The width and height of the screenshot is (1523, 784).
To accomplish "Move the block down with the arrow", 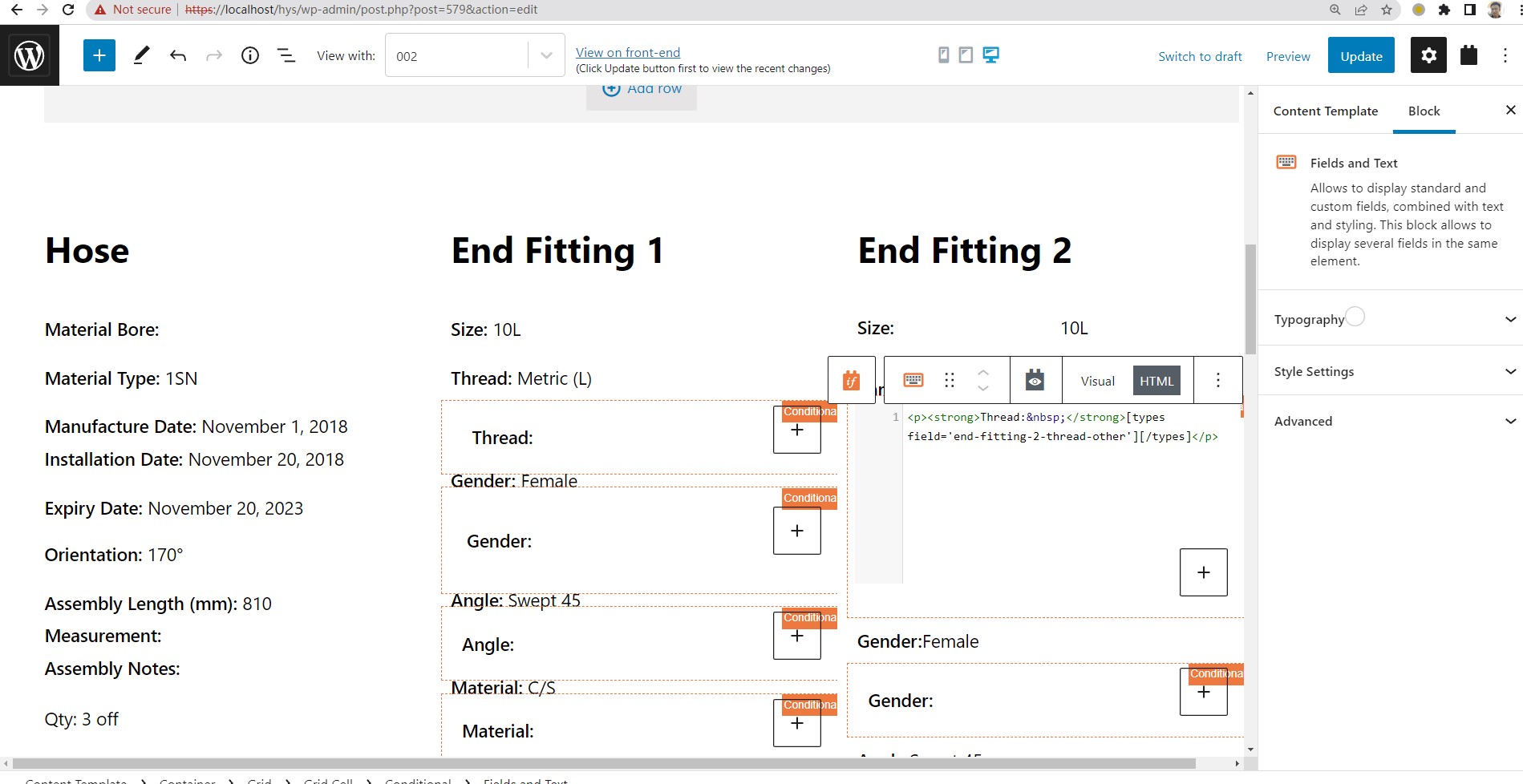I will [x=983, y=389].
